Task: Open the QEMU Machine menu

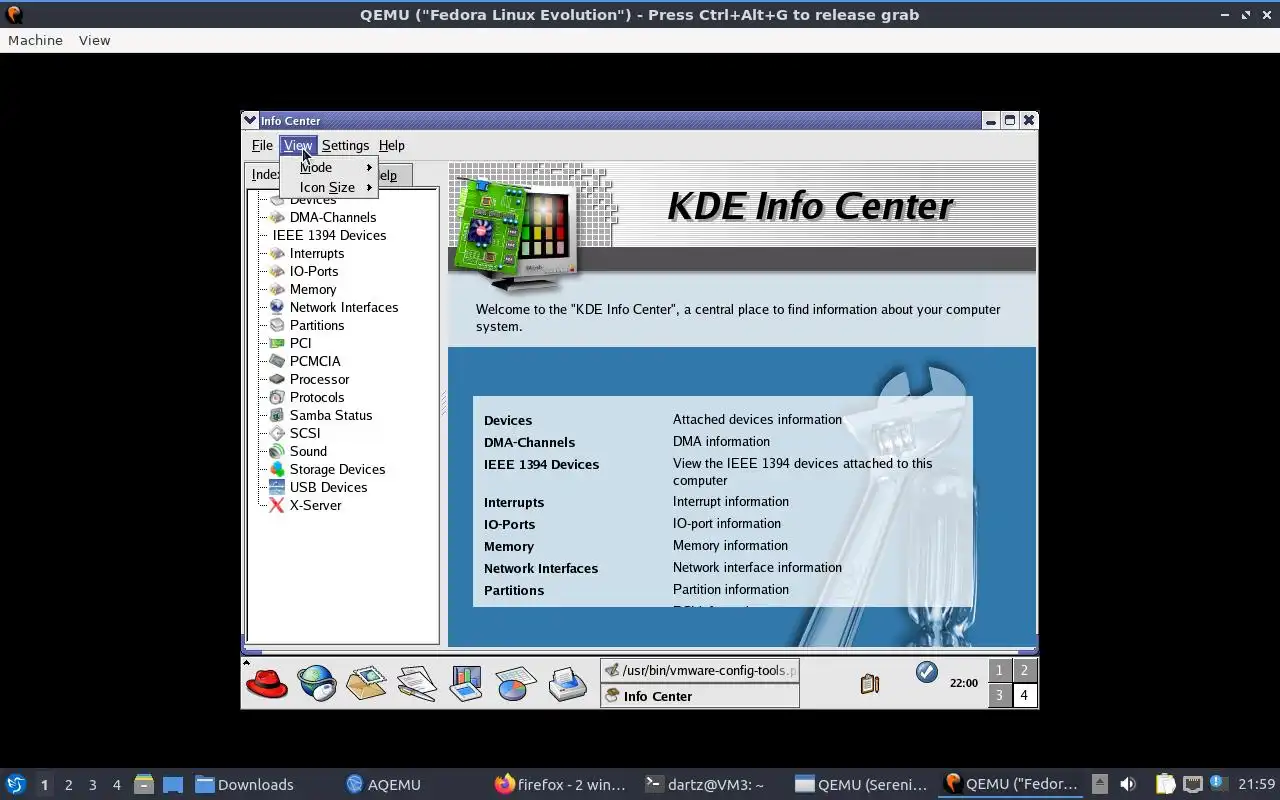Action: click(x=35, y=40)
